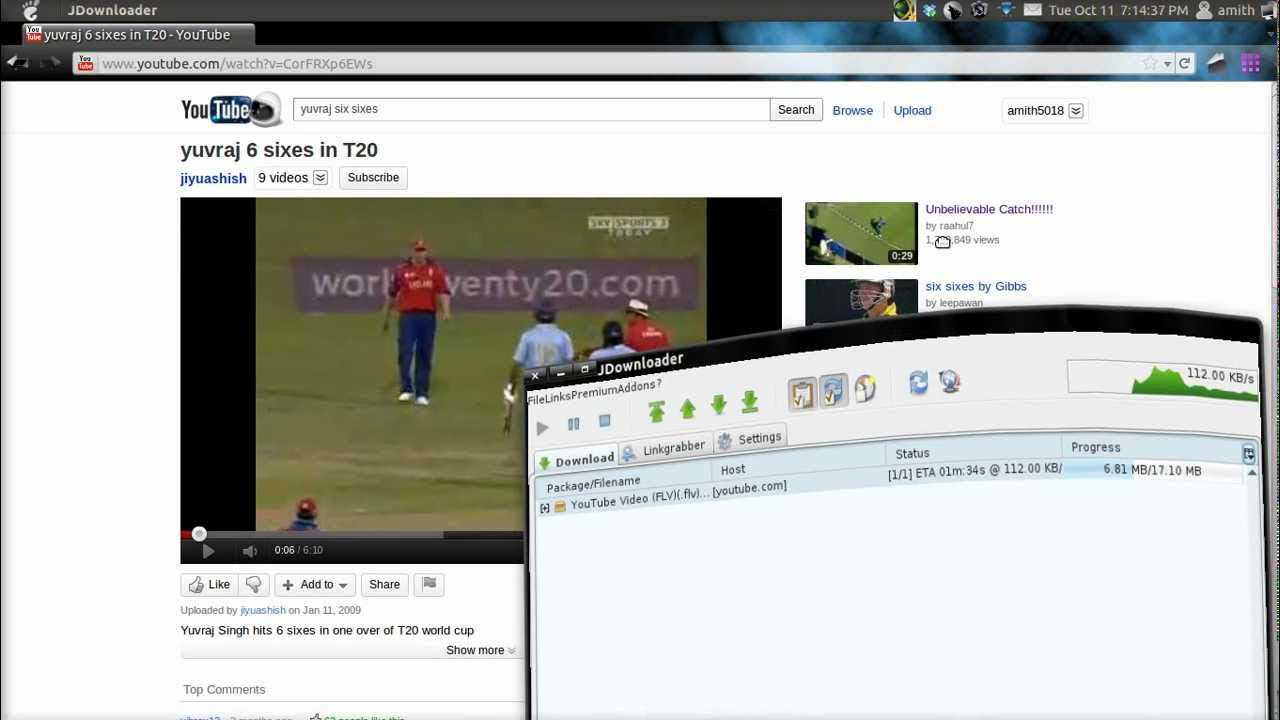Click the YouTube logo
The image size is (1280, 720).
(230, 110)
